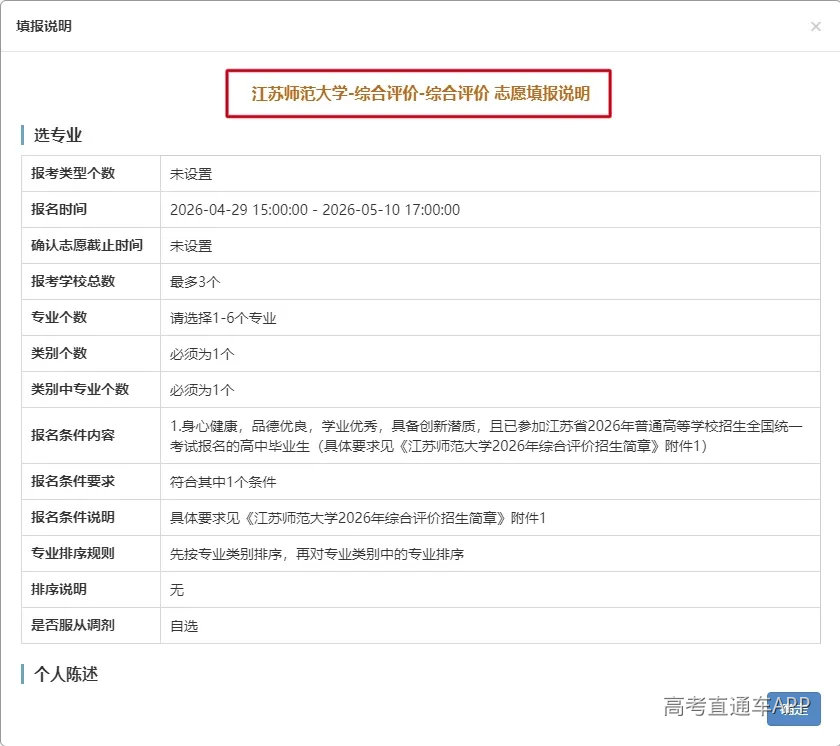Image resolution: width=840 pixels, height=746 pixels.
Task: Click the blue 确定 button
Action: pos(793,709)
